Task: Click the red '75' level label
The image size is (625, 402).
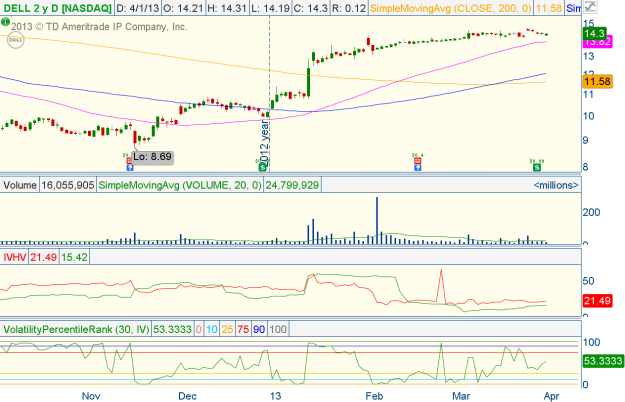Action: click(x=243, y=329)
